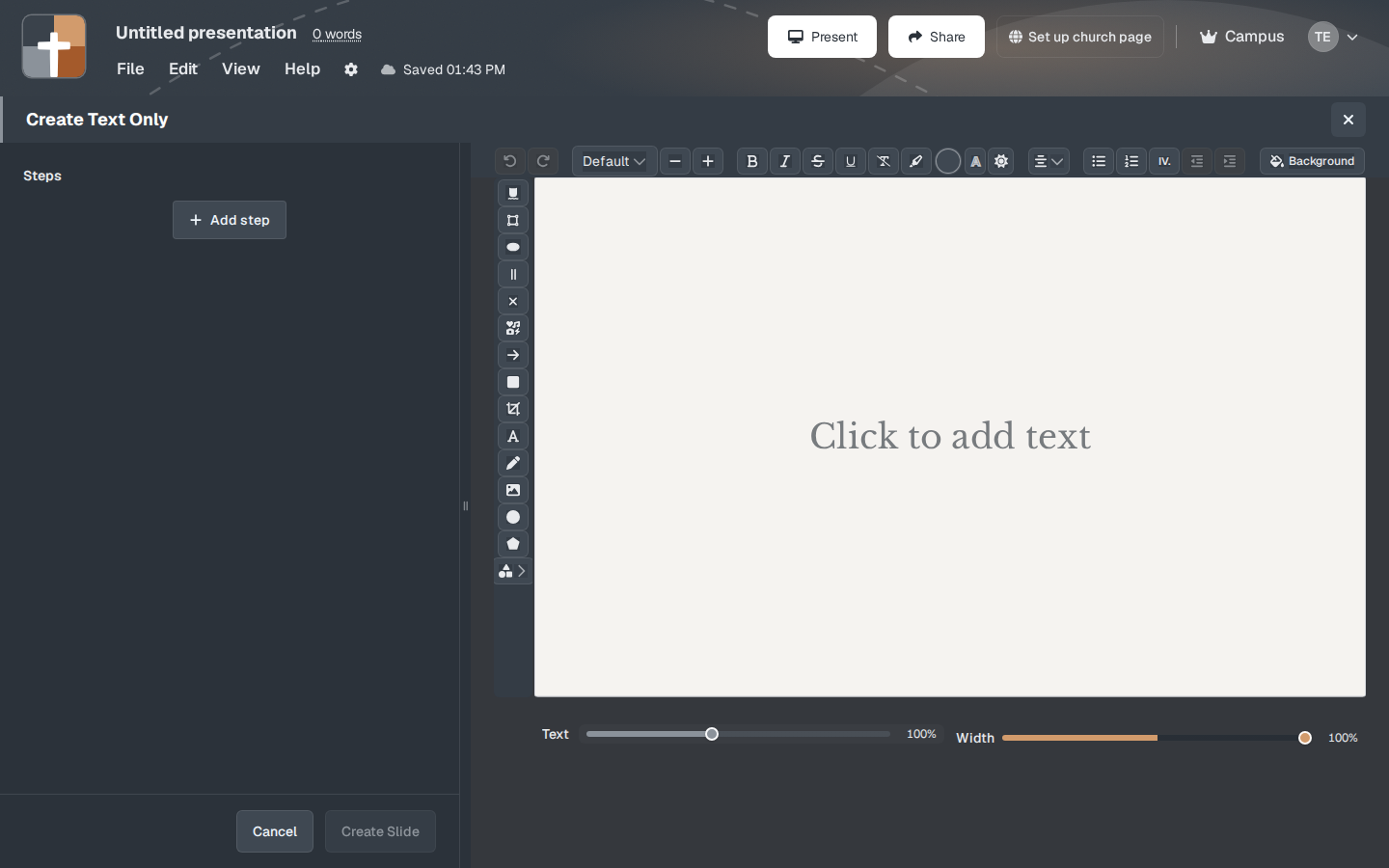Open the slide Background options
The width and height of the screenshot is (1389, 868).
(x=1312, y=161)
